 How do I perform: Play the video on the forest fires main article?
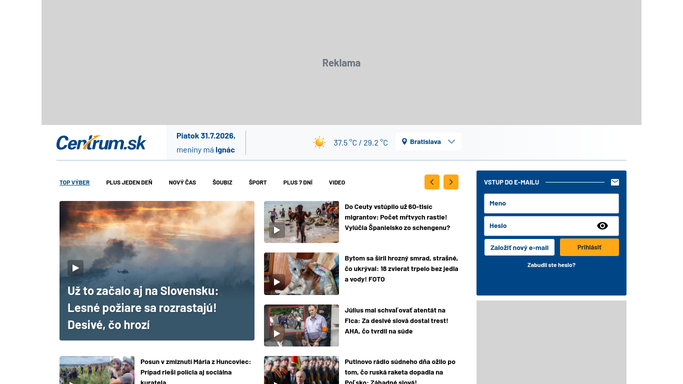pos(75,268)
